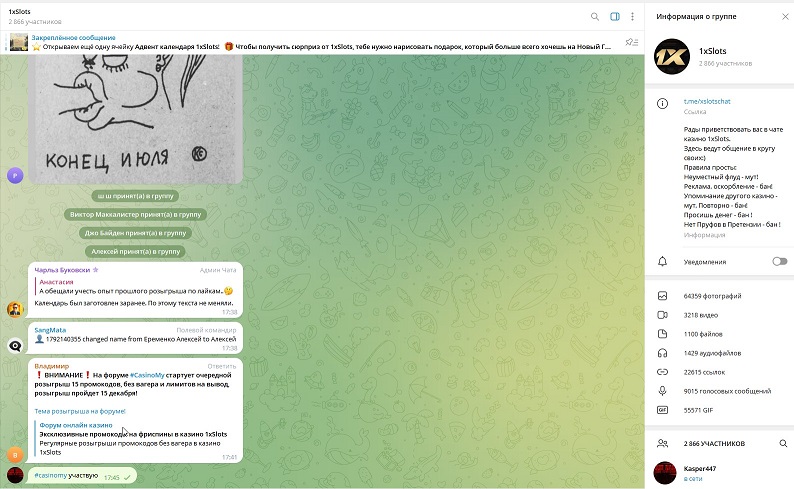Click the Ответить reply button
The height and width of the screenshot is (489, 794).
pyautogui.click(x=222, y=366)
